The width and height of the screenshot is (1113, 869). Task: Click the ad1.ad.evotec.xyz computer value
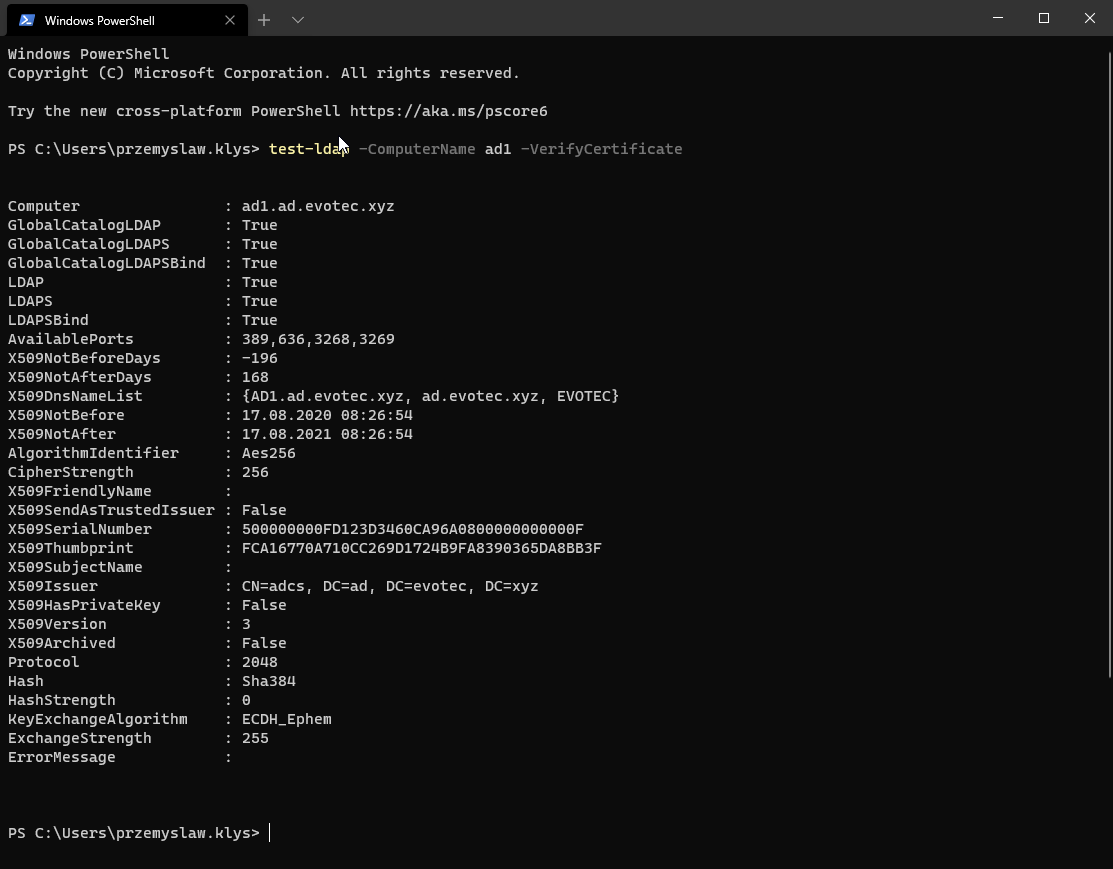(318, 206)
